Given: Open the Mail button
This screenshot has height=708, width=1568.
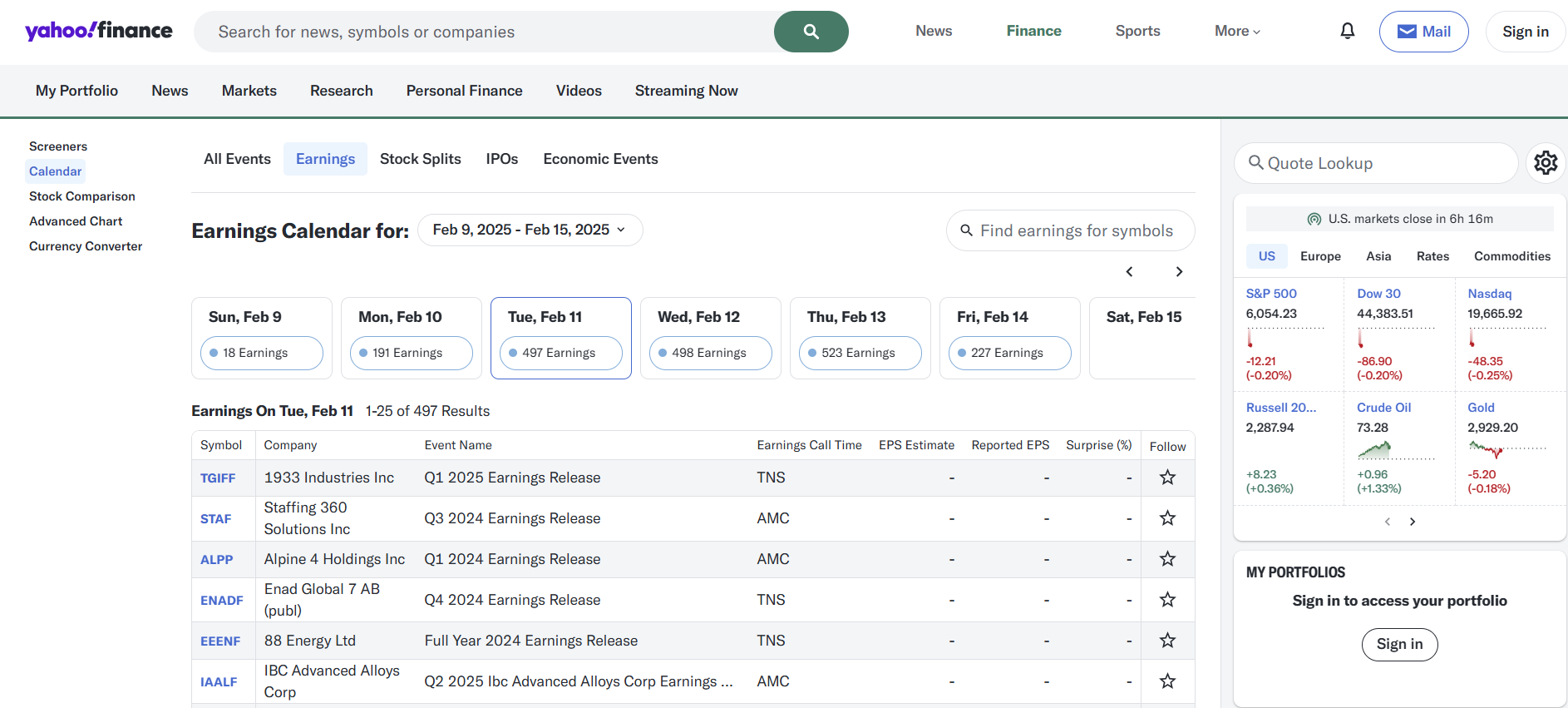Looking at the screenshot, I should [1423, 32].
